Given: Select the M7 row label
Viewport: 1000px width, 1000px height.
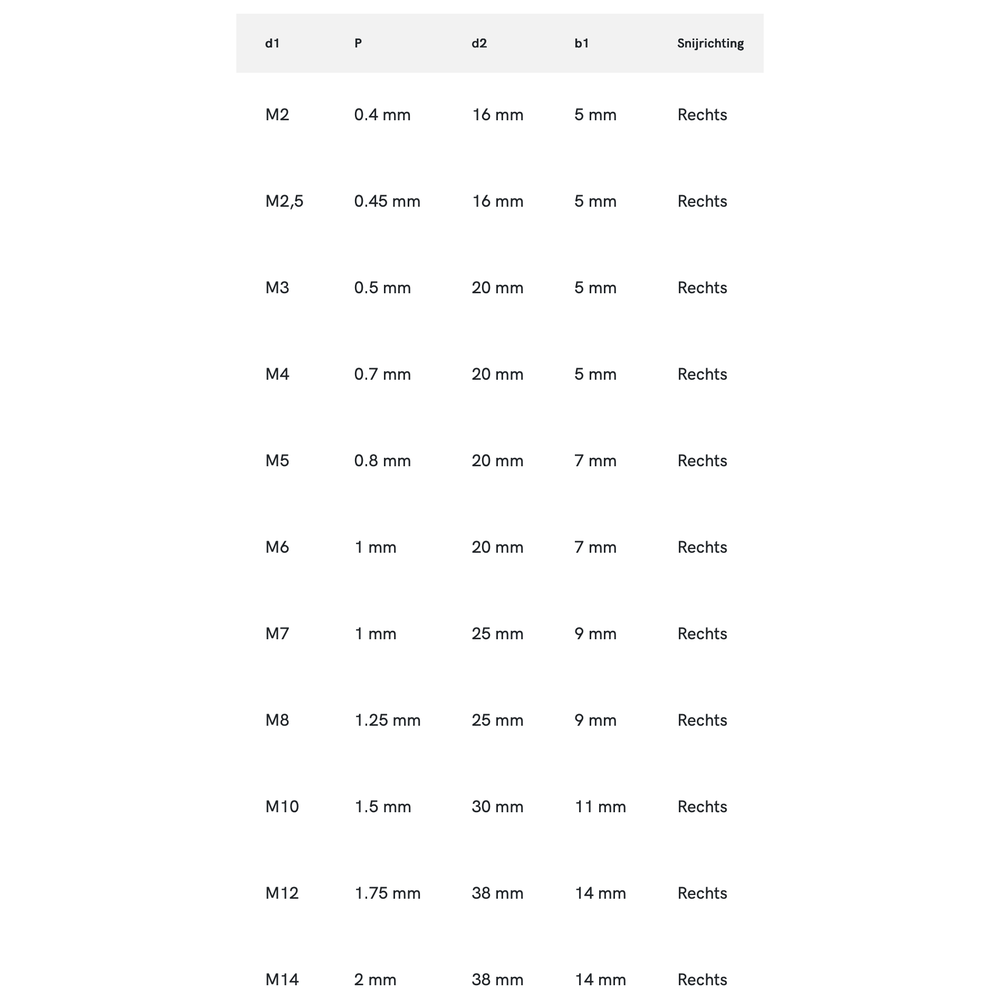Looking at the screenshot, I should [x=277, y=634].
